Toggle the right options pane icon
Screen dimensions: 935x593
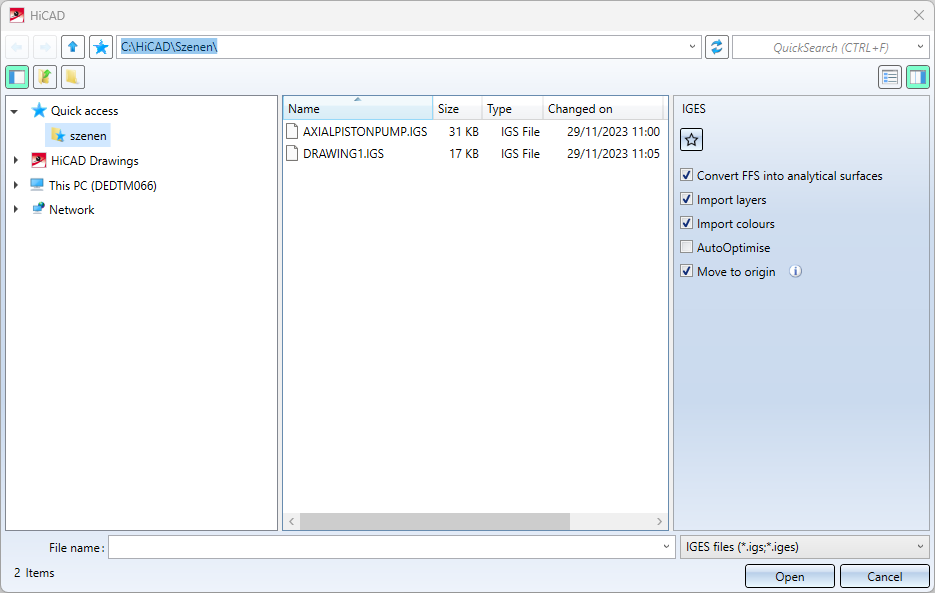pyautogui.click(x=918, y=77)
